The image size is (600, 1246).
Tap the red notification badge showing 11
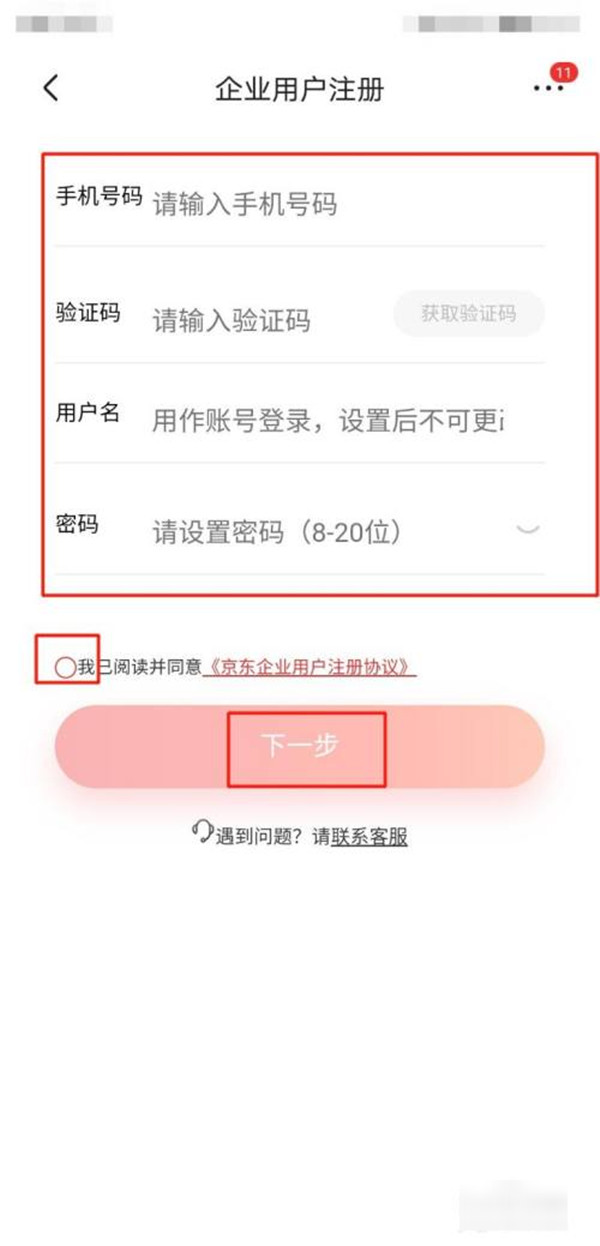(564, 73)
